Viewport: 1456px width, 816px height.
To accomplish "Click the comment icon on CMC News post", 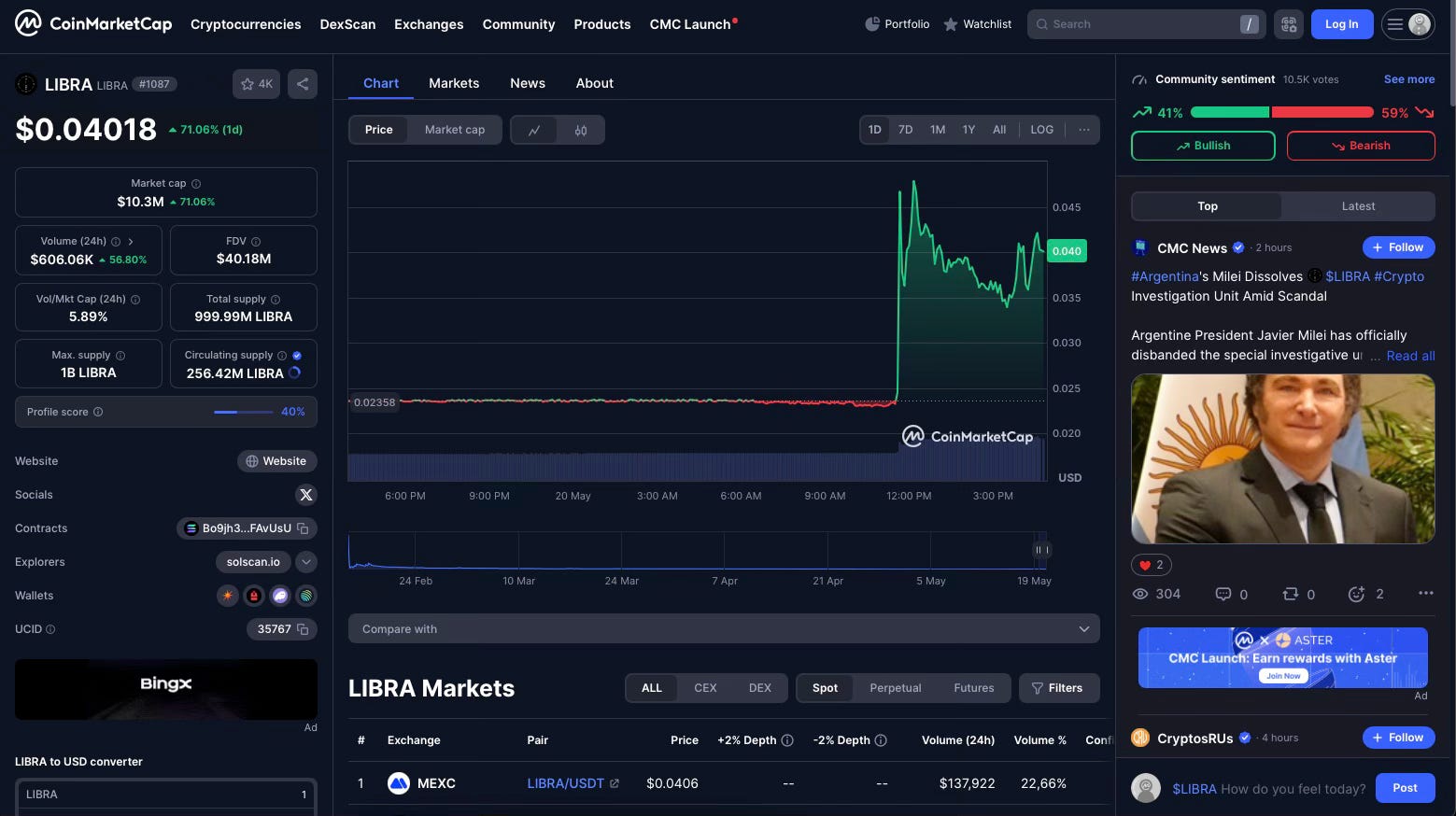I will [1223, 594].
